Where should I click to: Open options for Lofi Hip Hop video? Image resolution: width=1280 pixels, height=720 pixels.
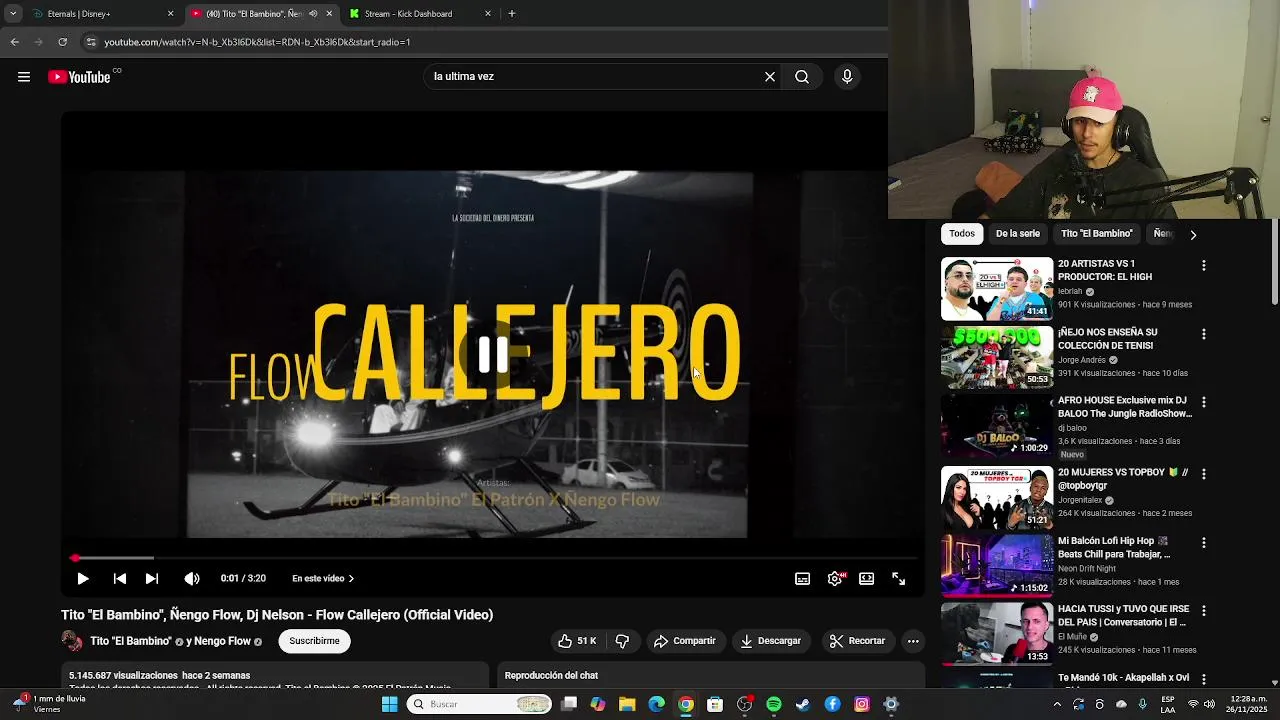click(1204, 543)
